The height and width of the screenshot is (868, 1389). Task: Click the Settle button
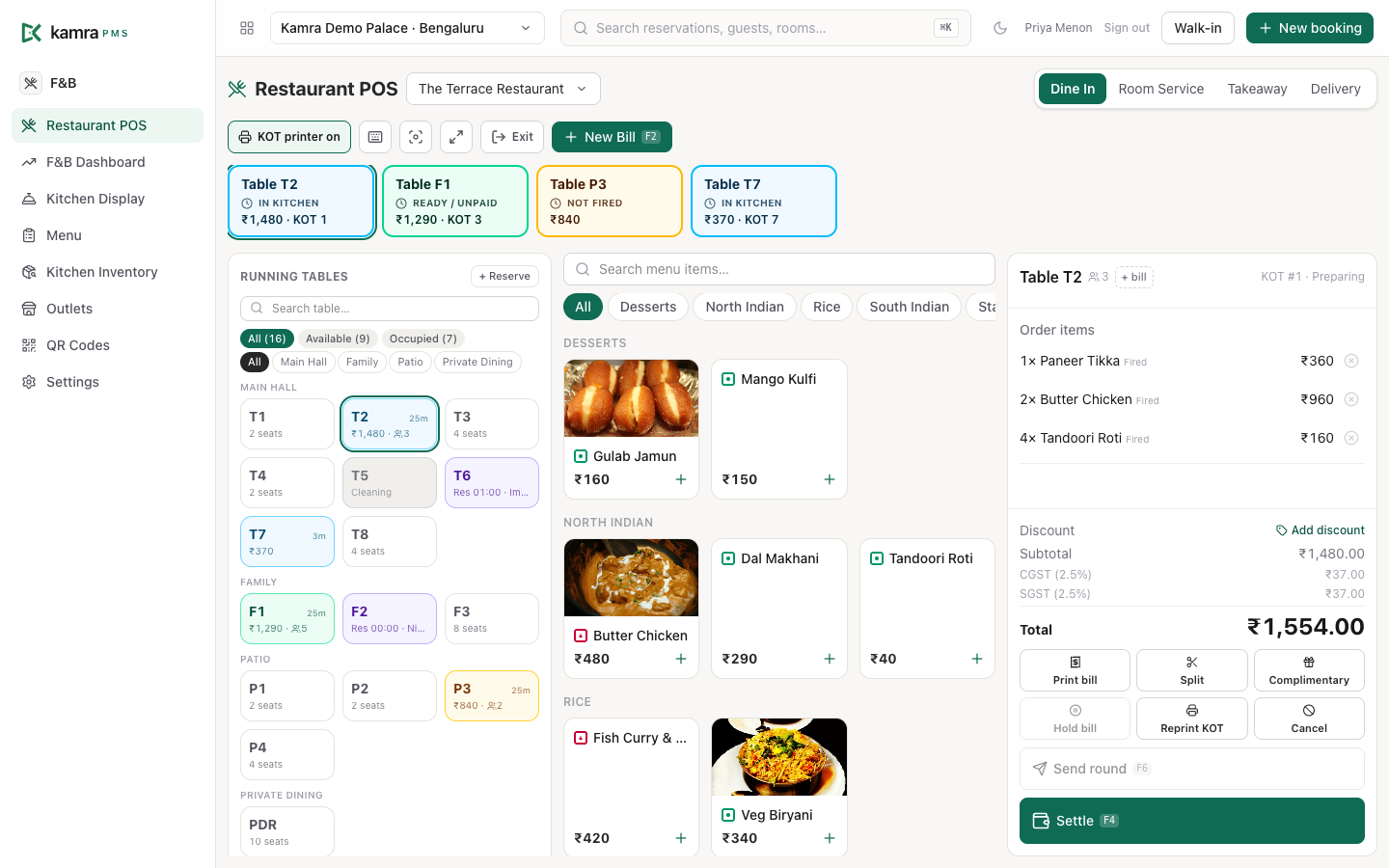1192,821
